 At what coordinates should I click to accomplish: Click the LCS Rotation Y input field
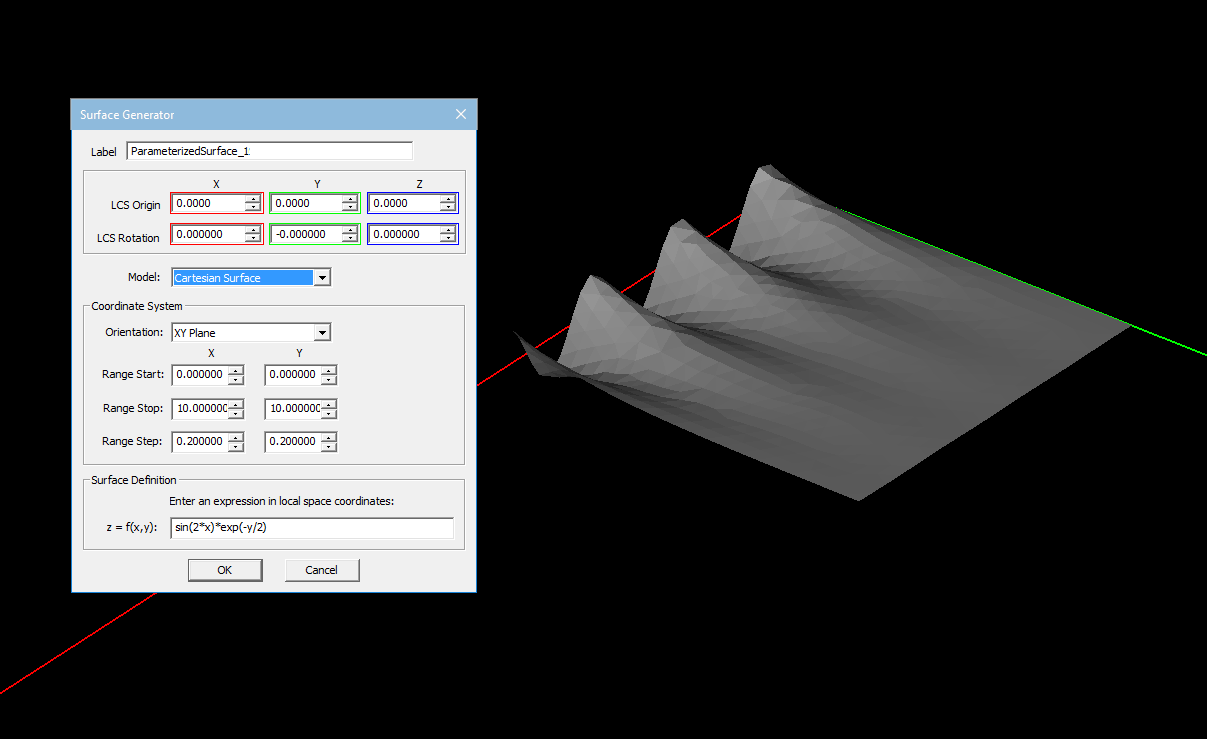pyautogui.click(x=307, y=234)
